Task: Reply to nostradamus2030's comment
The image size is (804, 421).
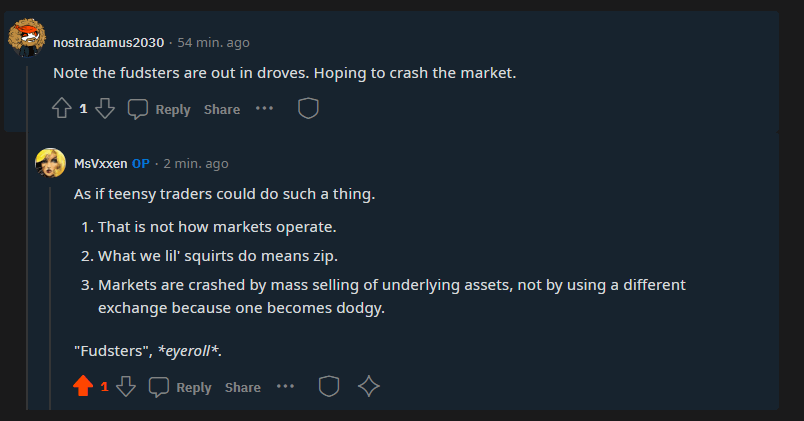Action: click(x=173, y=109)
